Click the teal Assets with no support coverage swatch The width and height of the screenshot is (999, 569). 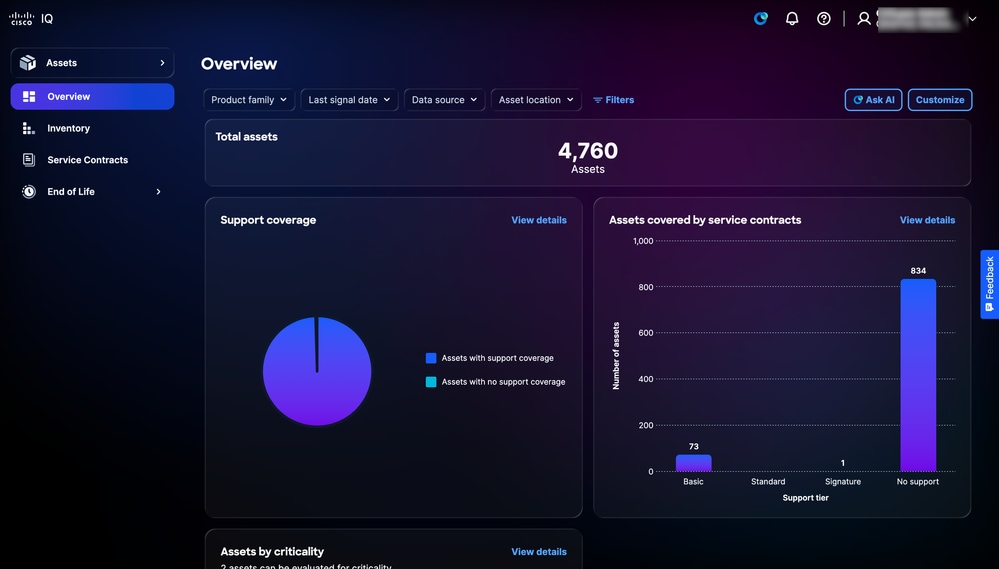[431, 382]
